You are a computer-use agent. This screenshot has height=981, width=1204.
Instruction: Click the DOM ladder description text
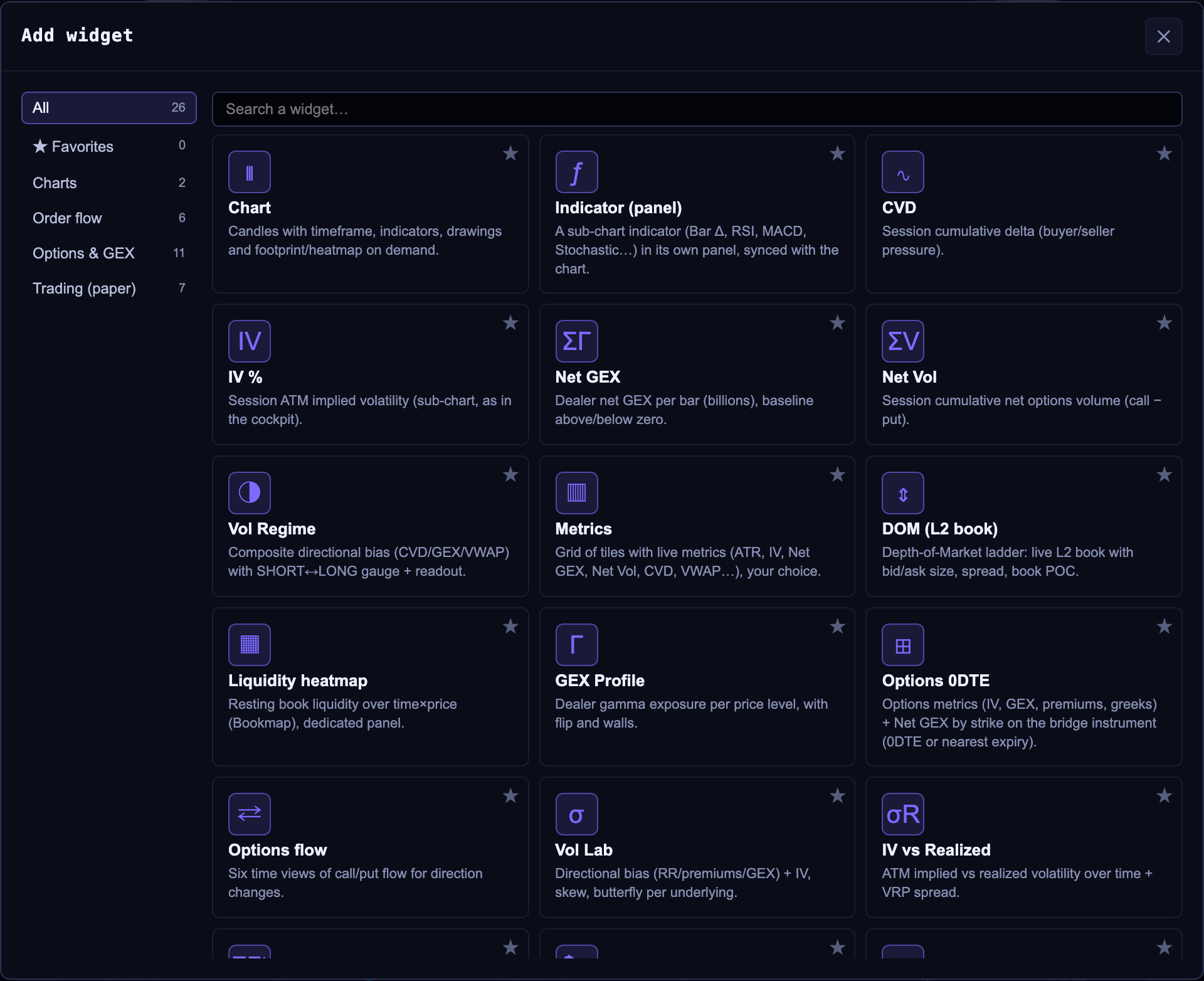coord(1007,562)
